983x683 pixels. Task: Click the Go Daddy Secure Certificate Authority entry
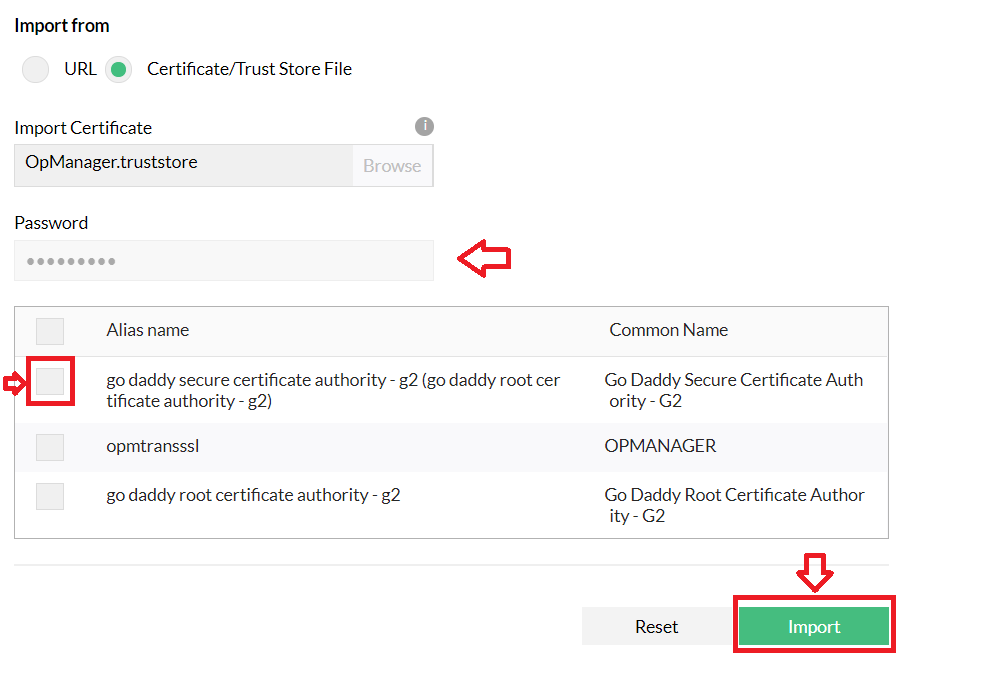pyautogui.click(x=733, y=390)
